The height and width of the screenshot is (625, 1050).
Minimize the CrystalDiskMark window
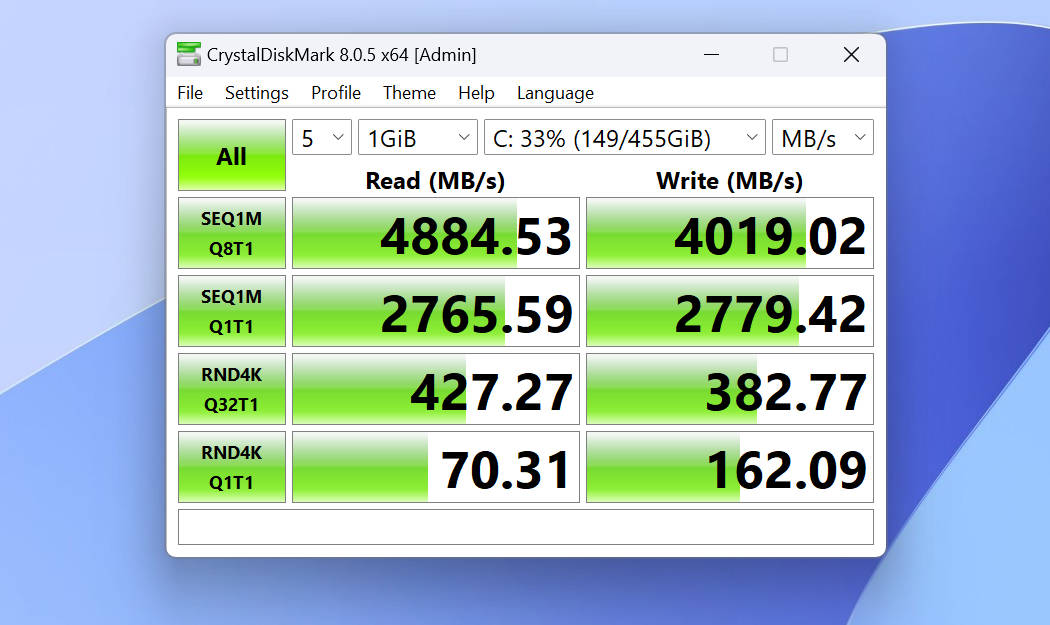(x=711, y=54)
